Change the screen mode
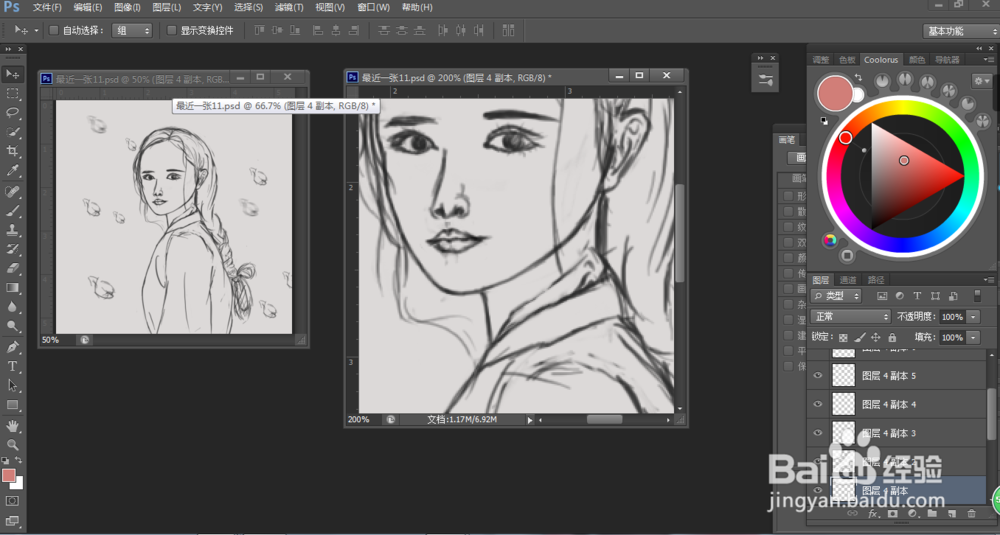The width and height of the screenshot is (1000, 535). (13, 521)
